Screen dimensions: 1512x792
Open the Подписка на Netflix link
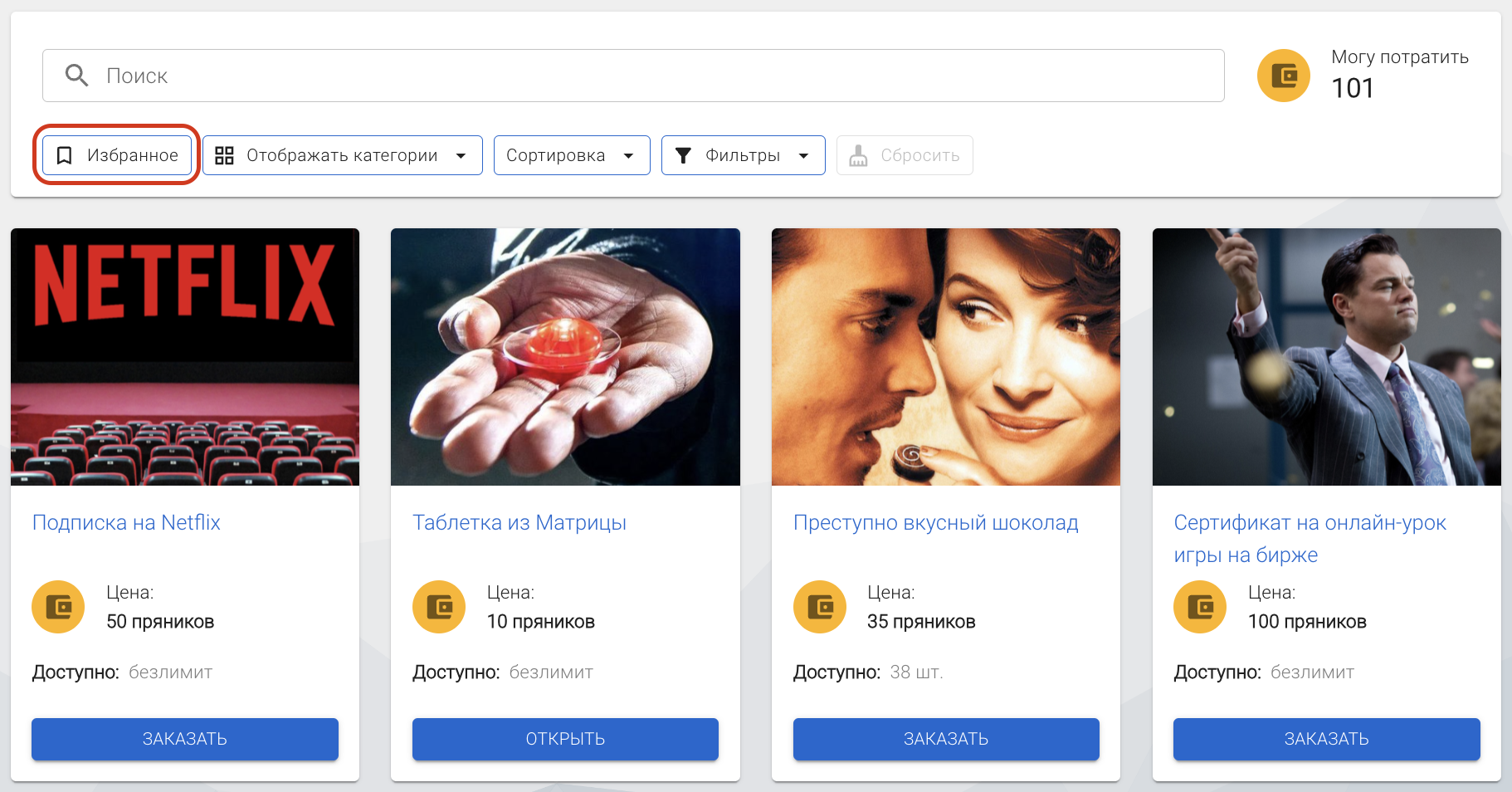pos(126,522)
